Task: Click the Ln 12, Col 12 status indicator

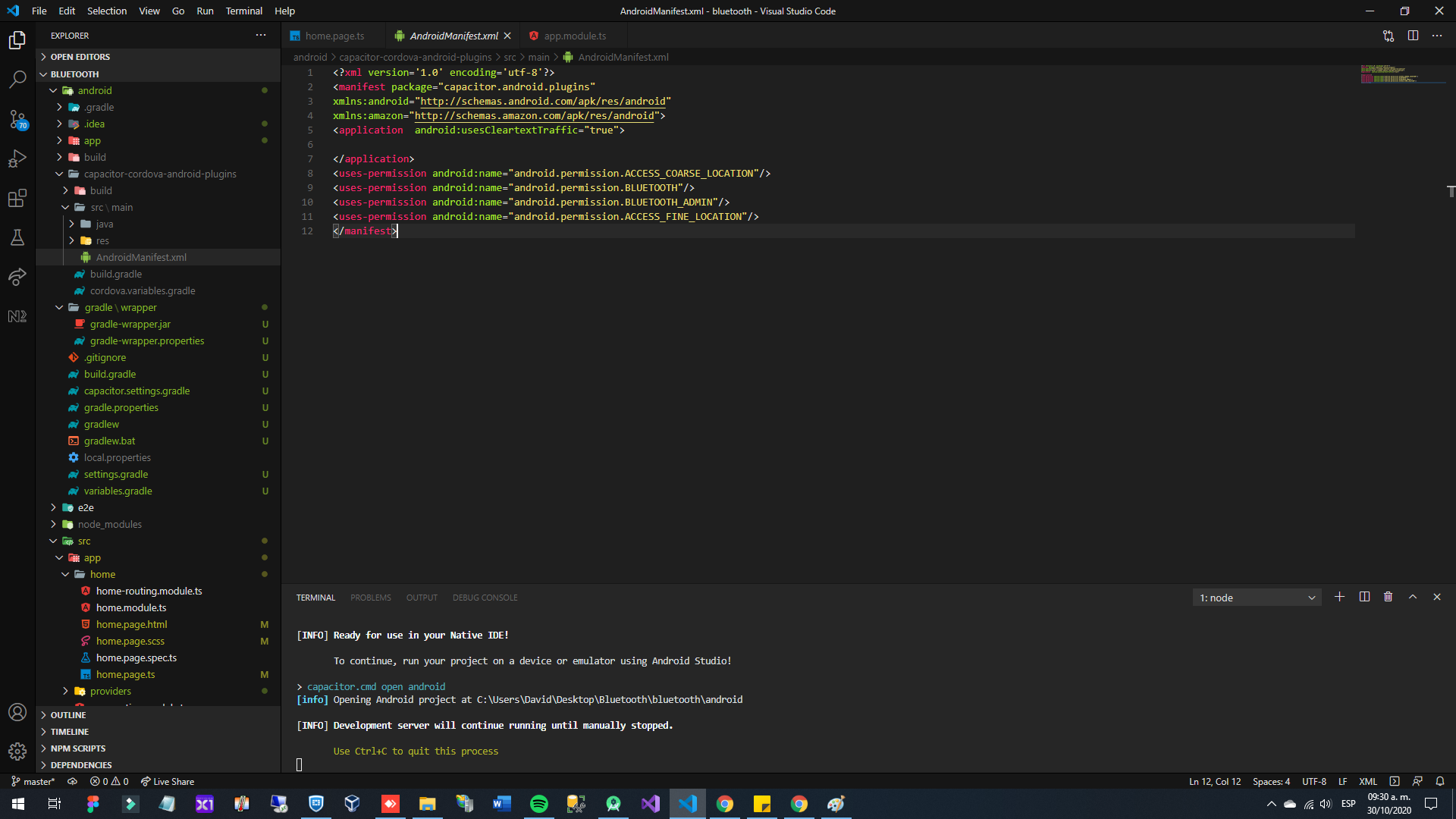Action: click(x=1213, y=781)
